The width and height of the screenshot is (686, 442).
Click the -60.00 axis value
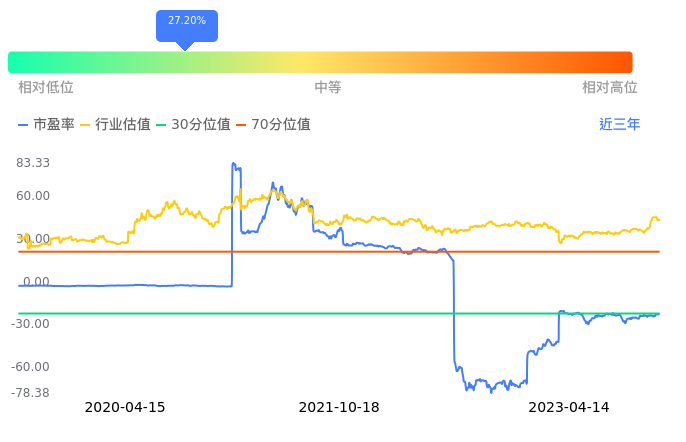coord(31,367)
